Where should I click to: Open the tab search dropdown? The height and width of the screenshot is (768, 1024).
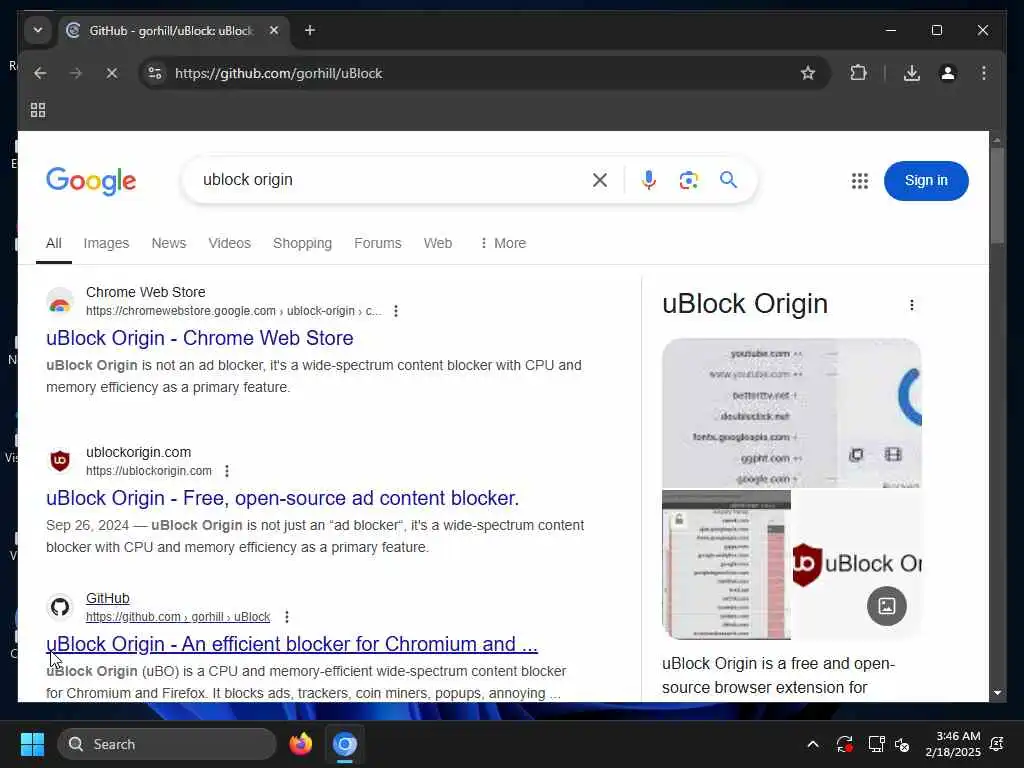[38, 30]
